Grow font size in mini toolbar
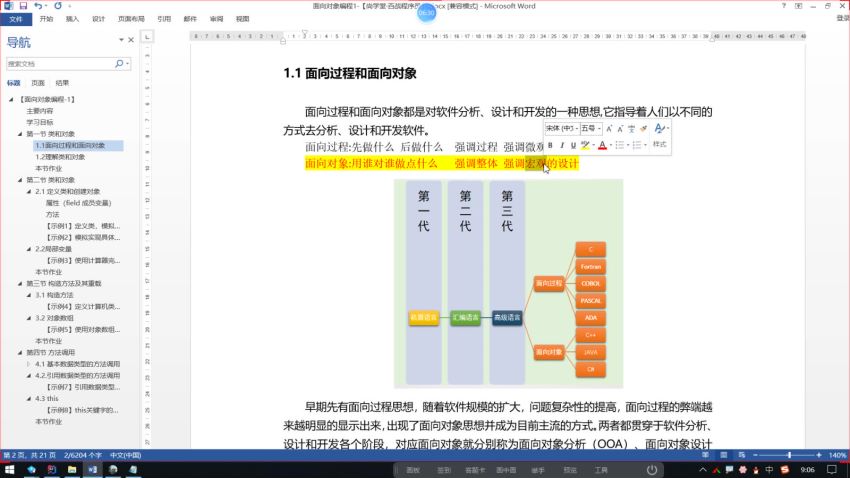Image resolution: width=850 pixels, height=478 pixels. tap(609, 129)
